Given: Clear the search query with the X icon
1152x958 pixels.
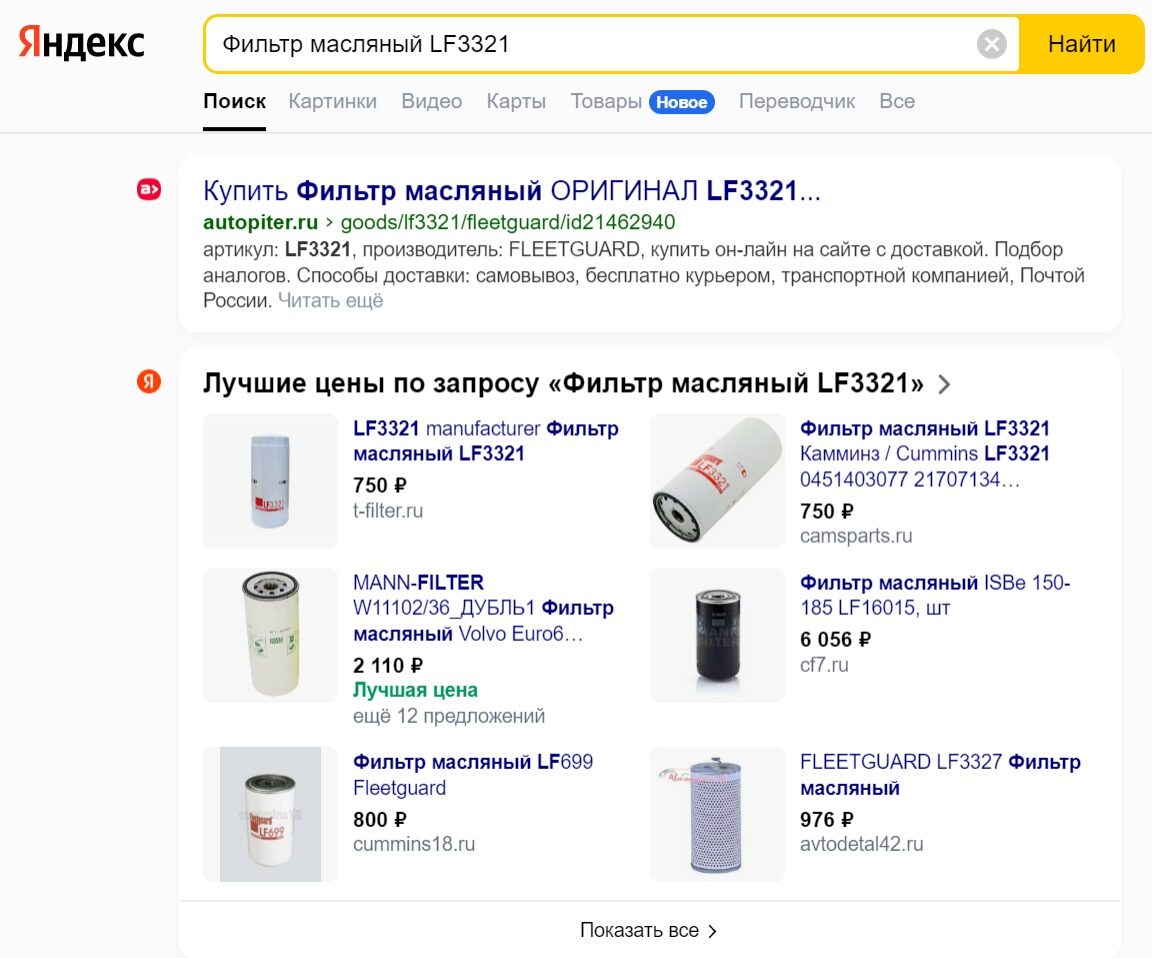Looking at the screenshot, I should point(991,44).
